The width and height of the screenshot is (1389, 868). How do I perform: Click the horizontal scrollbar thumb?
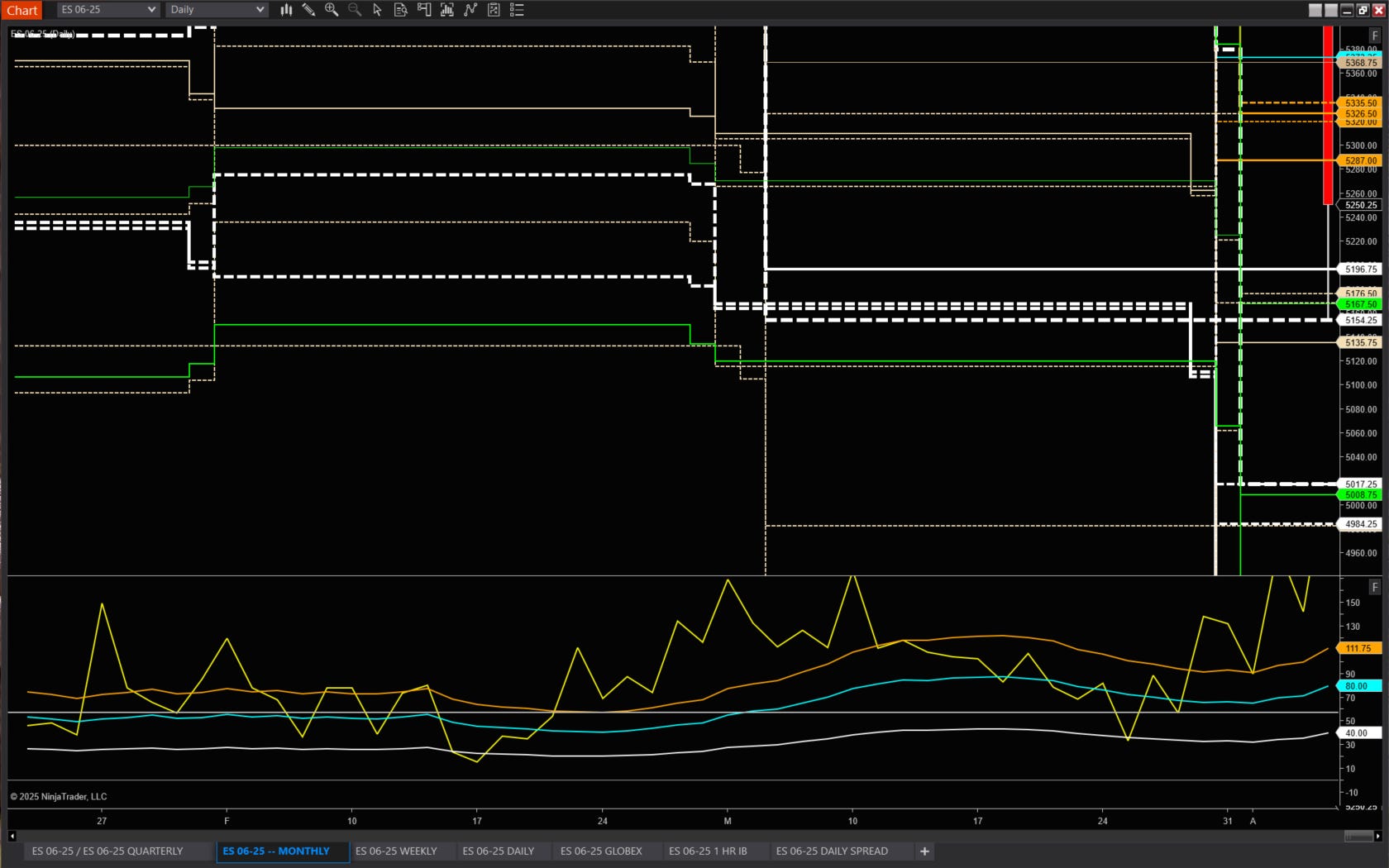[x=1358, y=836]
